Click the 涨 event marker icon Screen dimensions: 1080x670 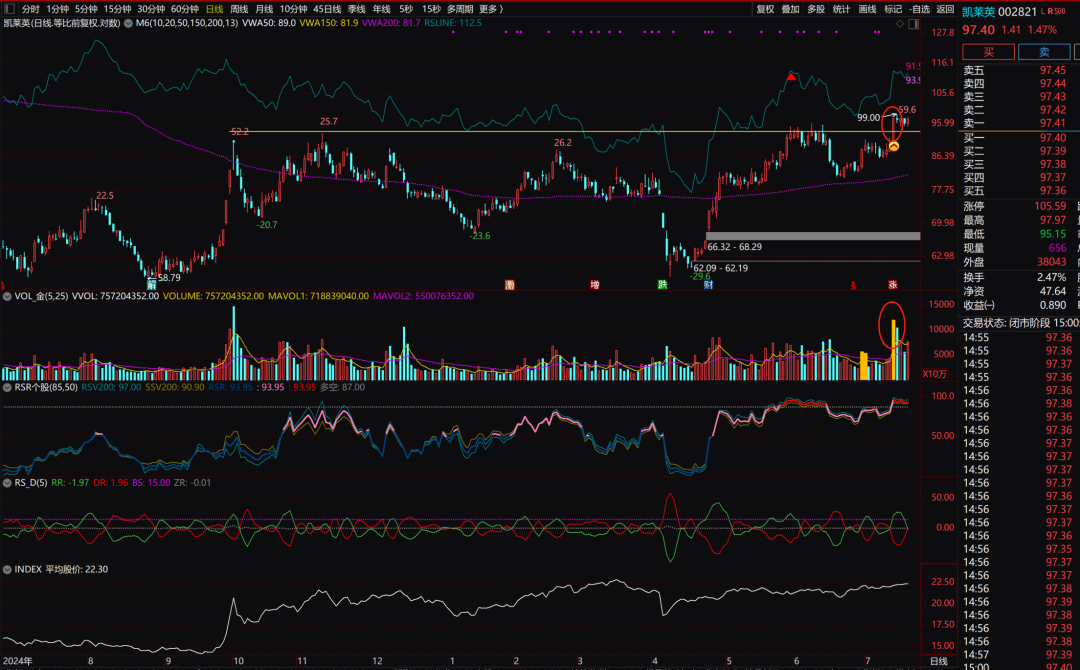coord(893,284)
